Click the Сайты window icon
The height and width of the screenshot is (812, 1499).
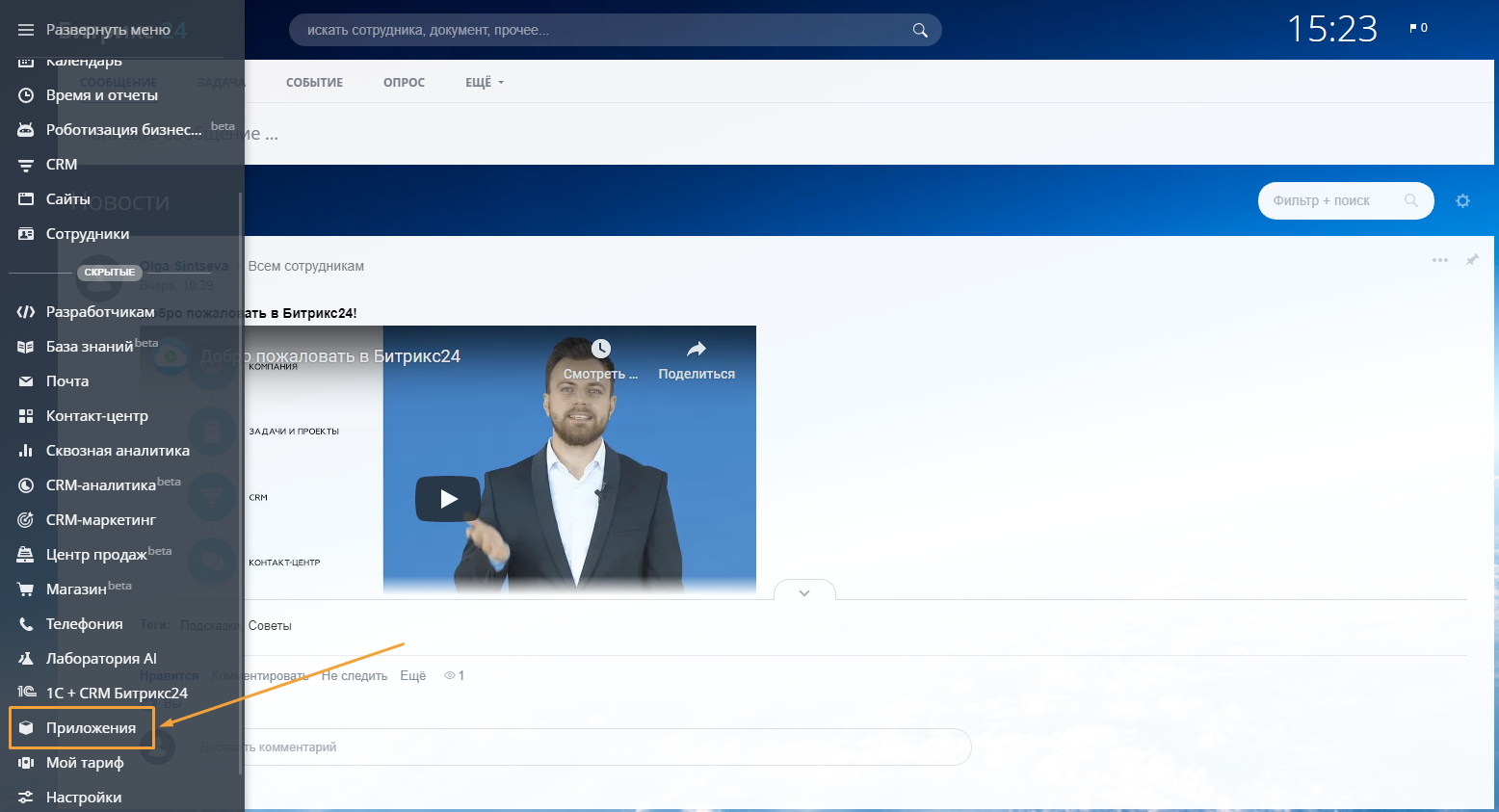[x=26, y=199]
